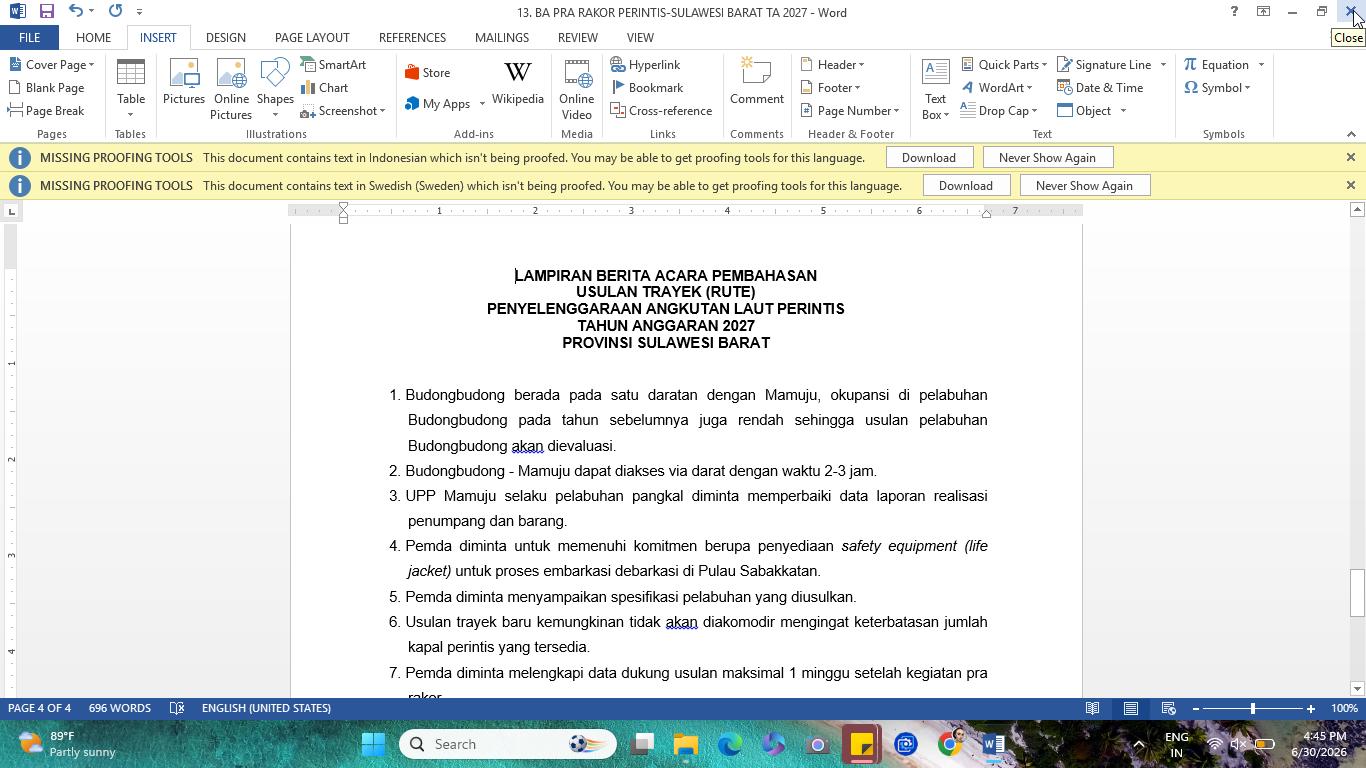Insert an Object

pyautogui.click(x=1084, y=110)
